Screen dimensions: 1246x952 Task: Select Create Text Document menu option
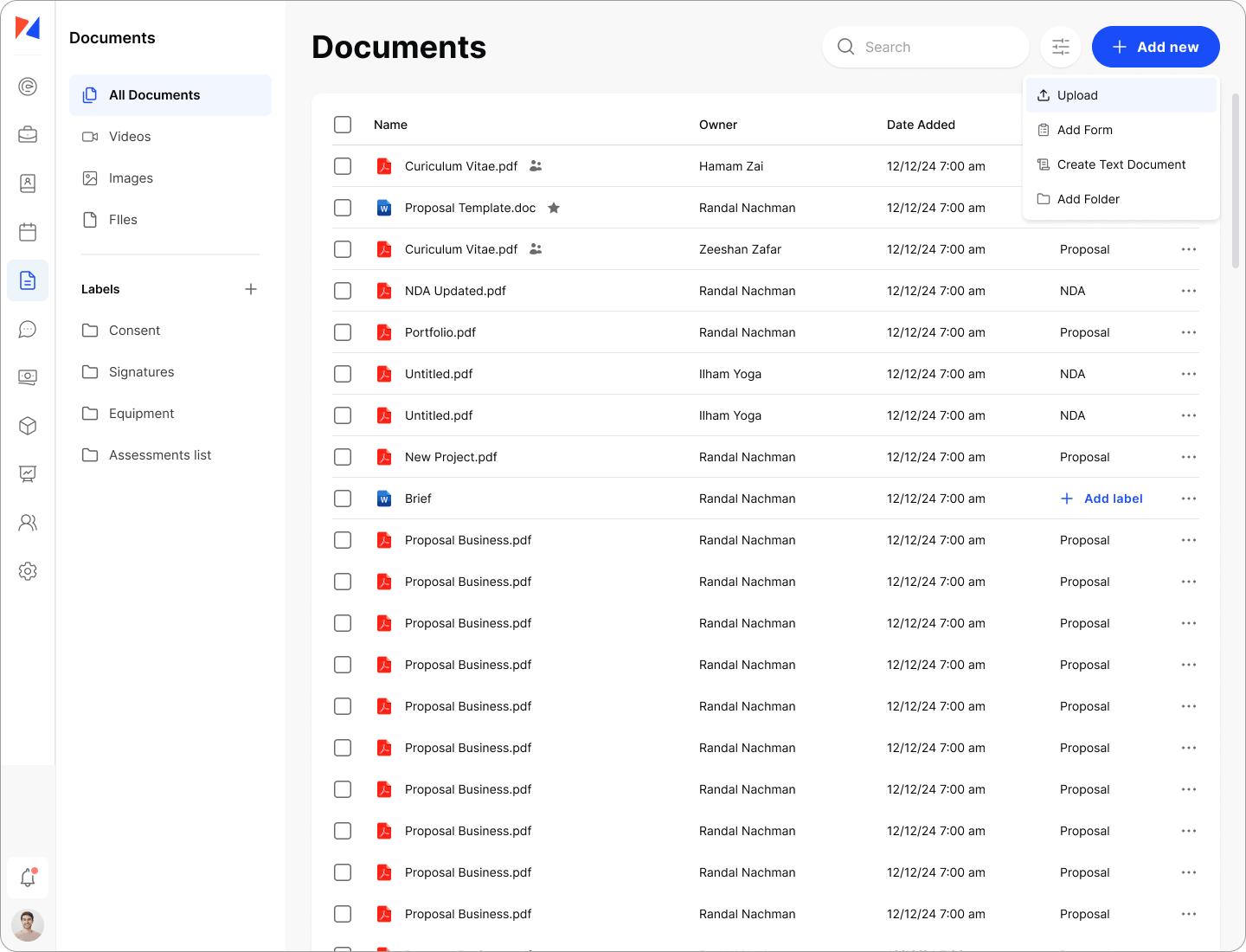[1121, 164]
